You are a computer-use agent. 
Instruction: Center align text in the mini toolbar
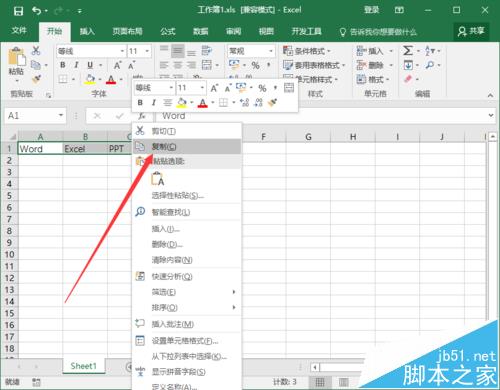tap(167, 103)
